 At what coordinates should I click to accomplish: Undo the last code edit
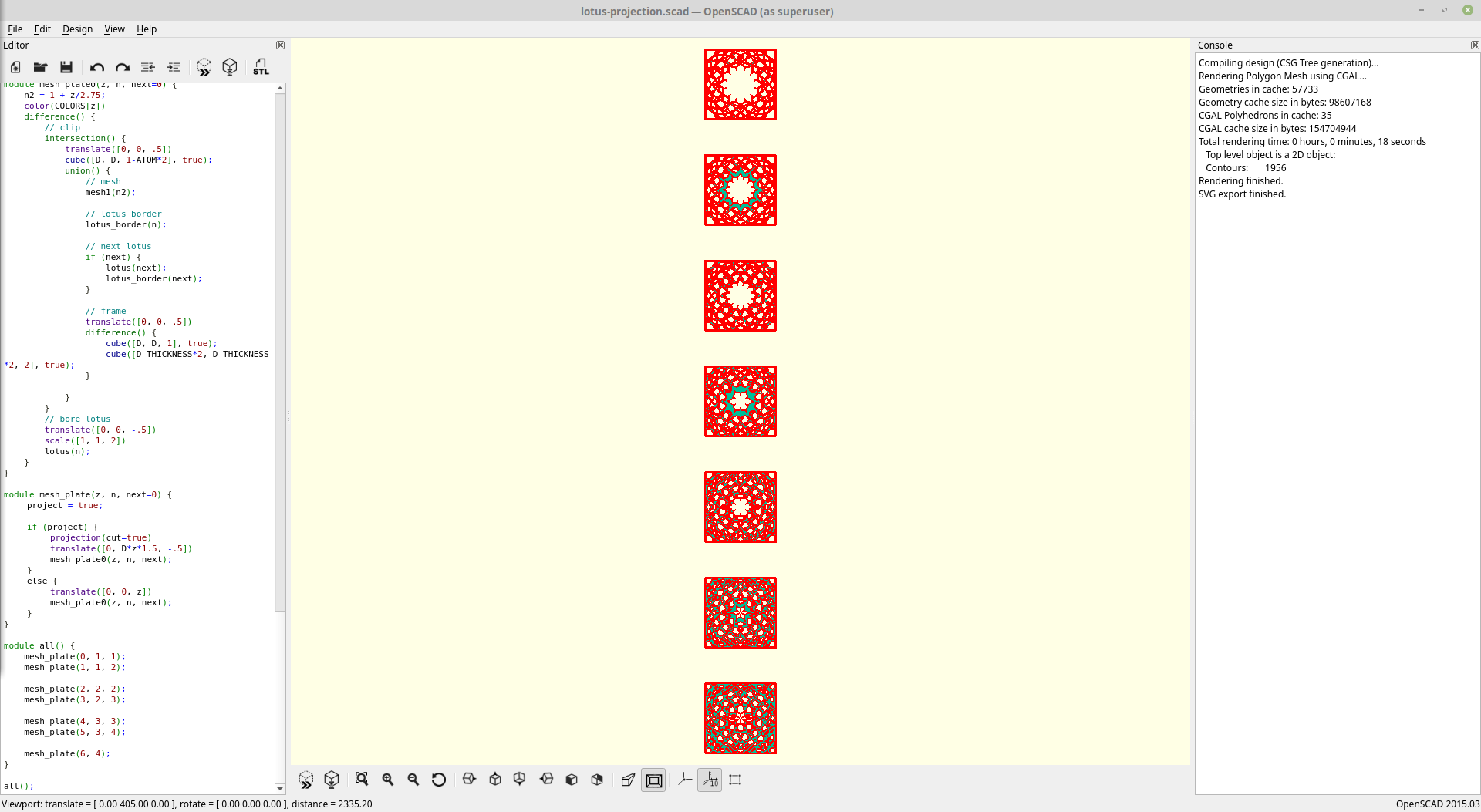pos(96,67)
